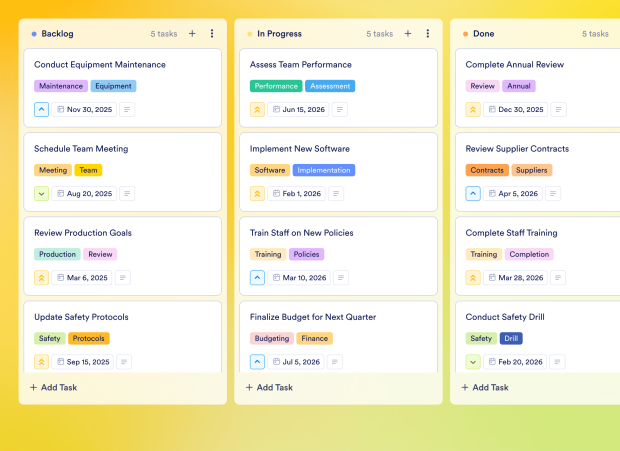Click the Production tag
The width and height of the screenshot is (620, 451).
(57, 254)
